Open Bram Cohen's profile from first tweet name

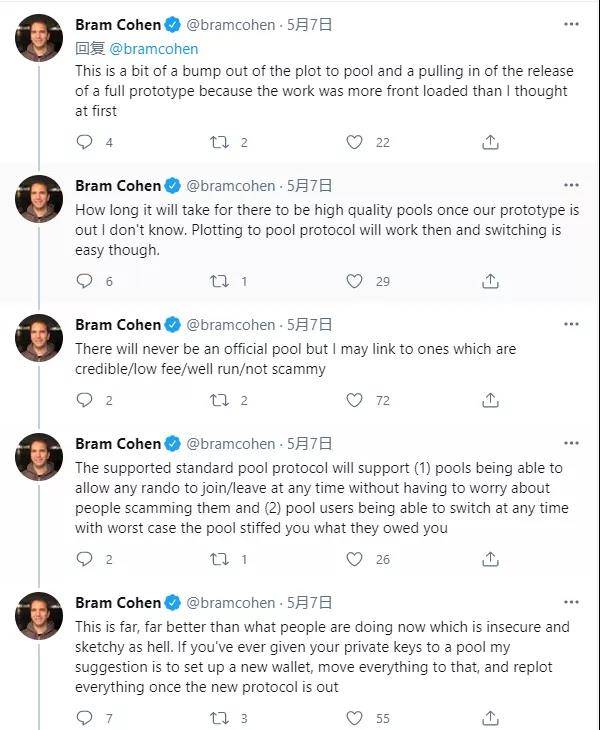click(118, 23)
